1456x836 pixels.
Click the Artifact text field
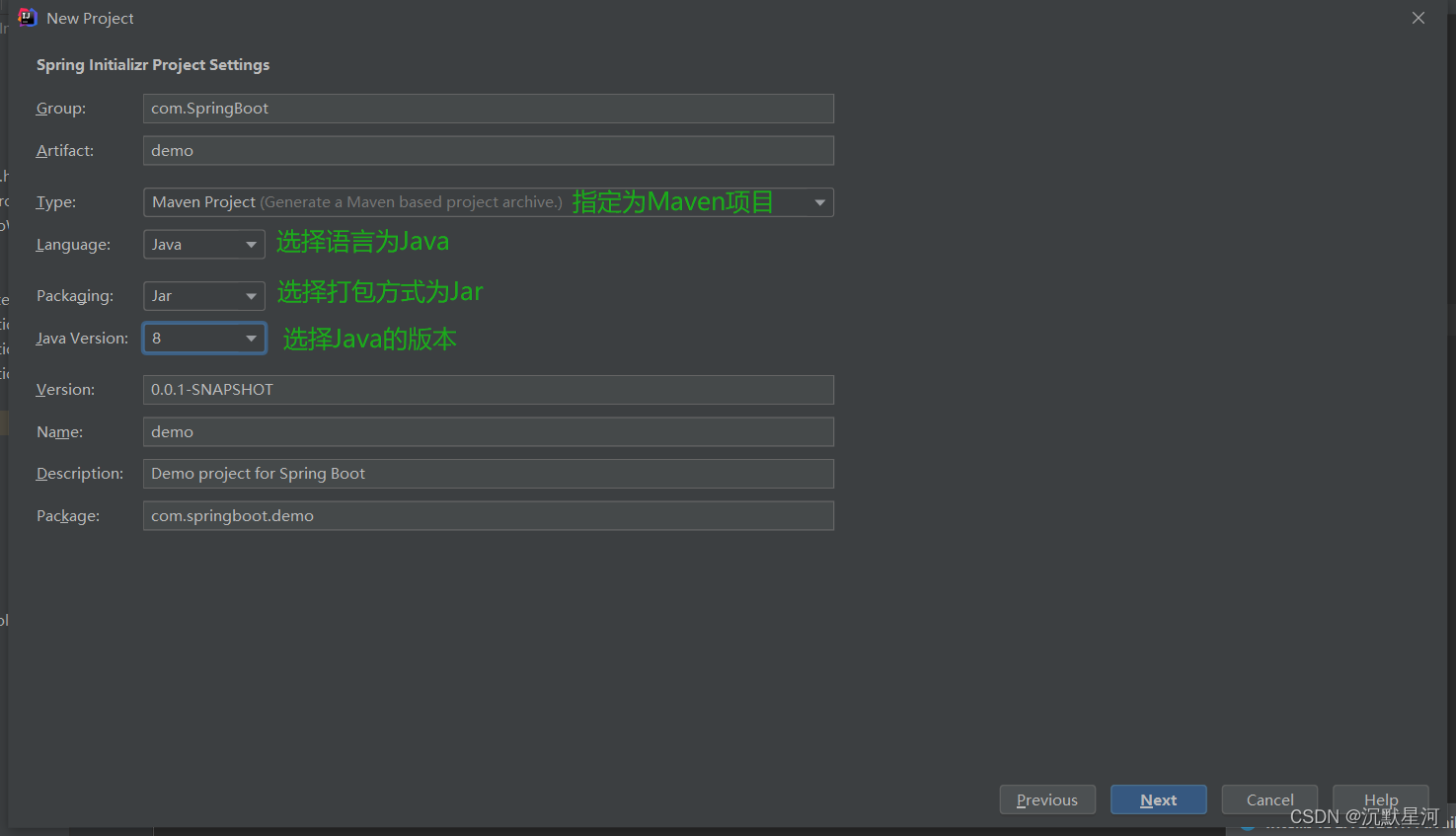489,151
